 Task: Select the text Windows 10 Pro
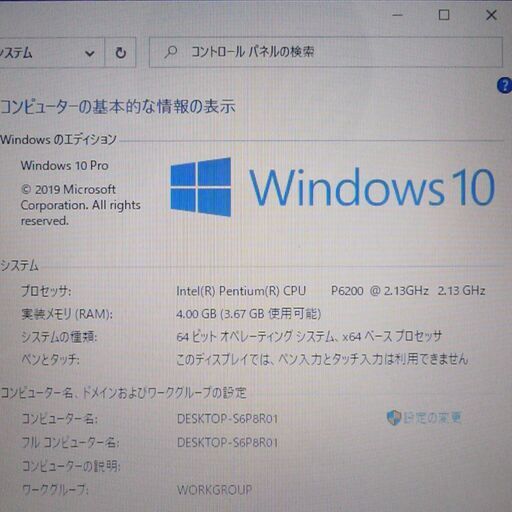(x=65, y=165)
